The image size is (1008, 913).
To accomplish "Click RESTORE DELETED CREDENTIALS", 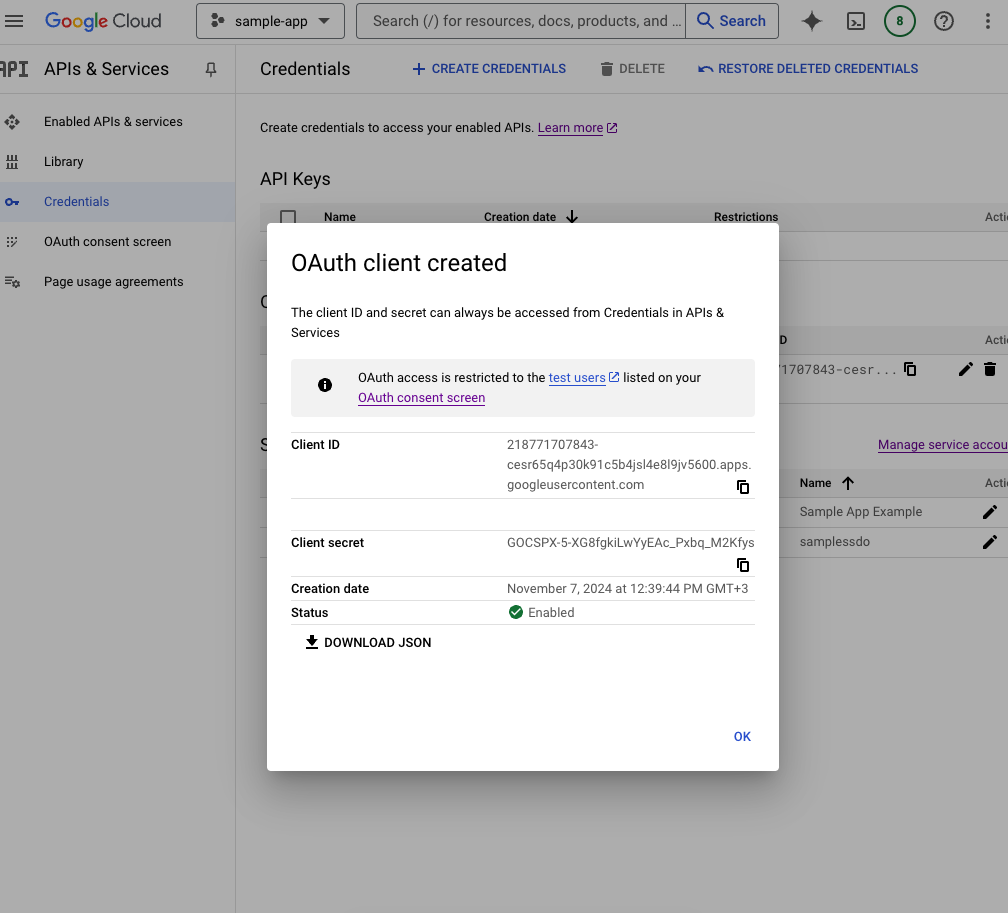I will click(x=808, y=69).
